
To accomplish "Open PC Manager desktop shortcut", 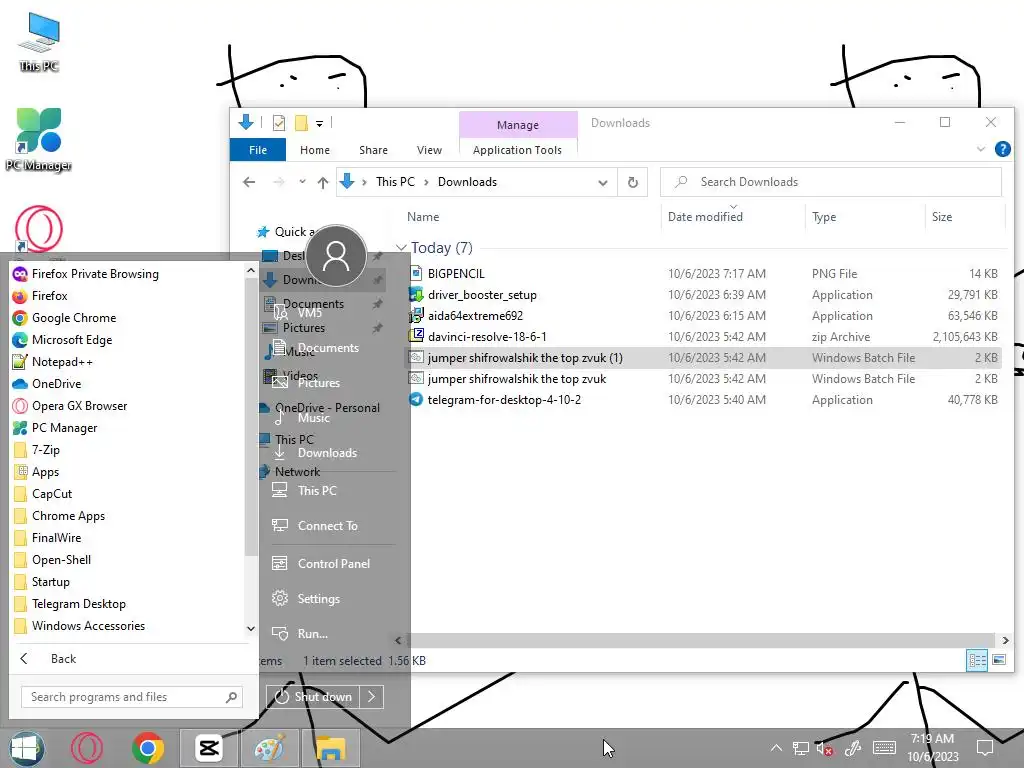I will point(39,139).
